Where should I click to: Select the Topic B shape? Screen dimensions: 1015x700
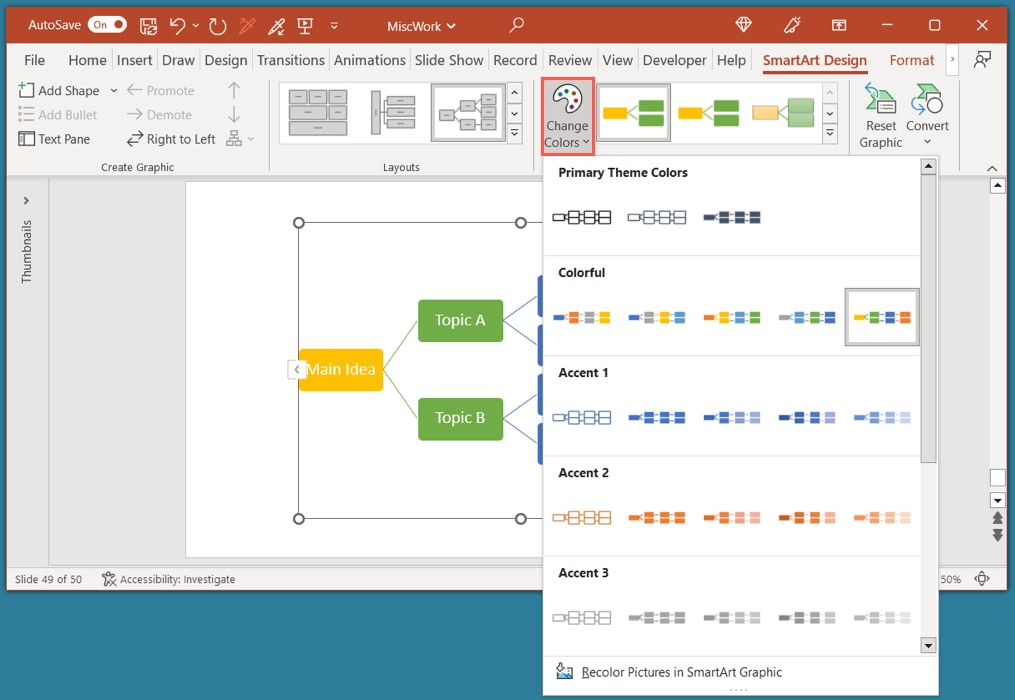(x=460, y=418)
